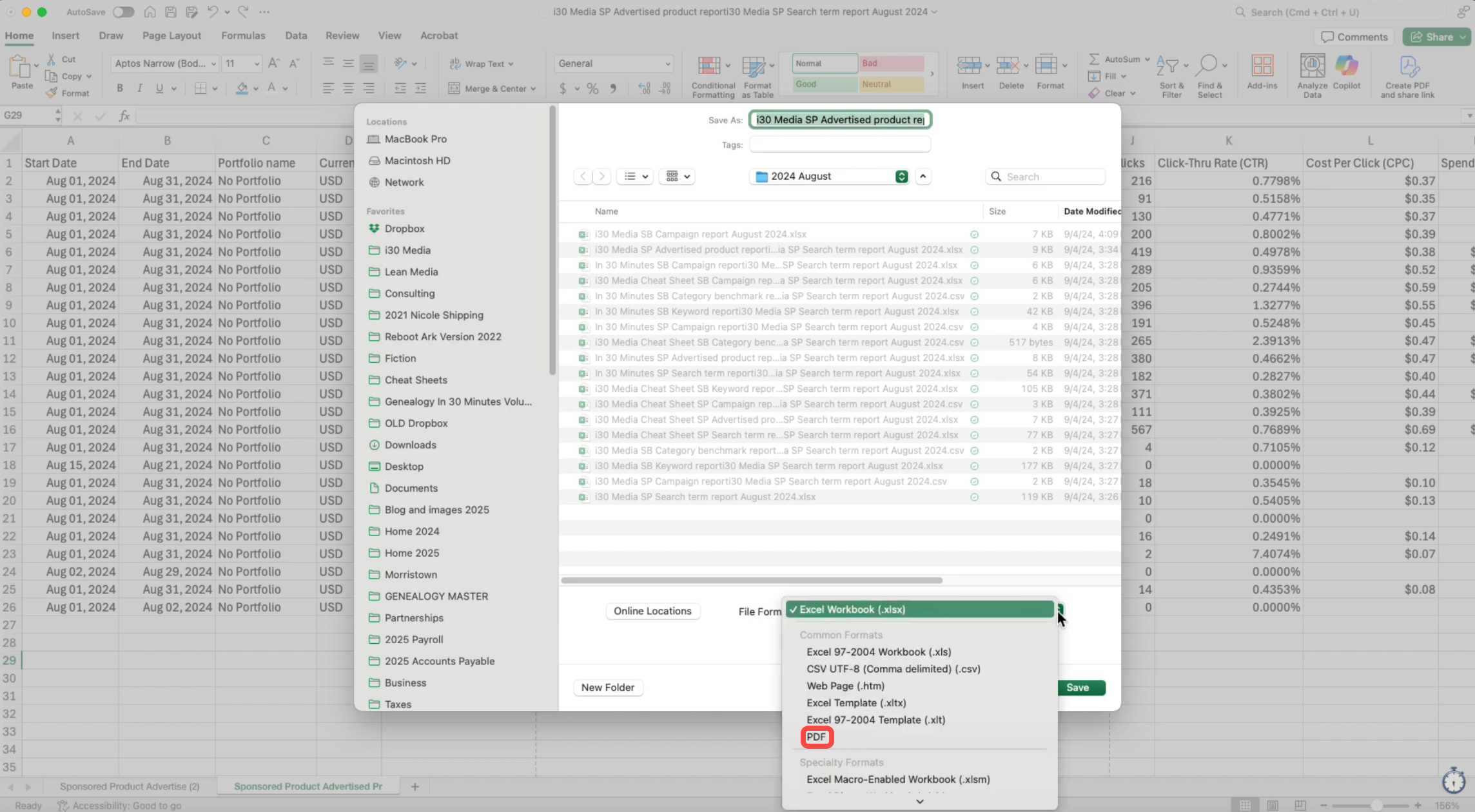Open the grouping options dropdown
This screenshot has width=1475, height=812.
(x=677, y=176)
